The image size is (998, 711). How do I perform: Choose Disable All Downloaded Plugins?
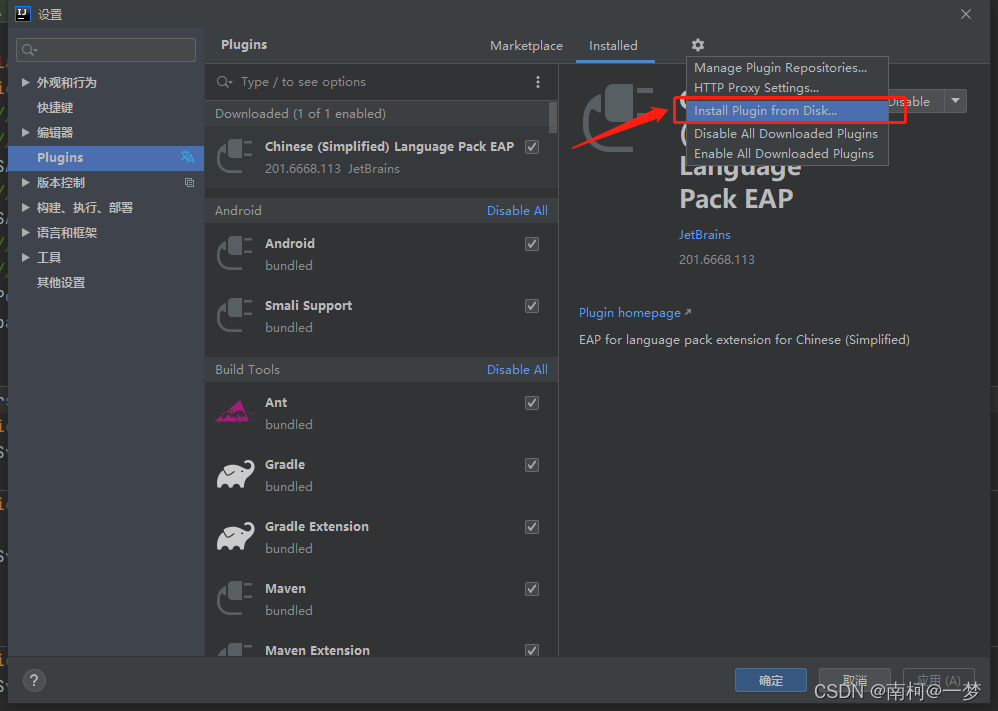(x=786, y=134)
